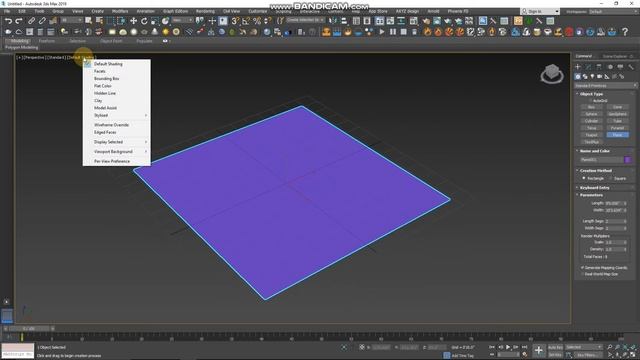Select the Select and Move tool

pyautogui.click(x=133, y=21)
